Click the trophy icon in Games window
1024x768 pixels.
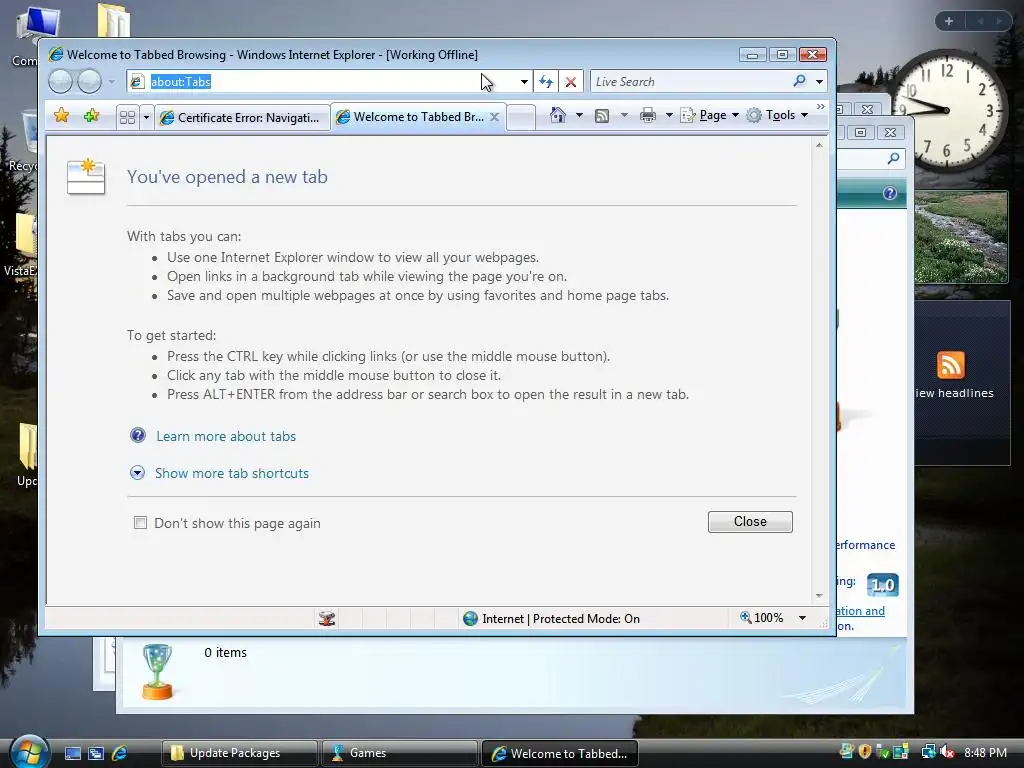click(x=157, y=671)
